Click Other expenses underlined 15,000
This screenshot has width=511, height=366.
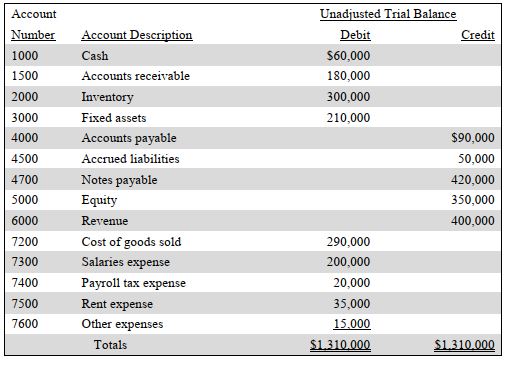(x=352, y=324)
